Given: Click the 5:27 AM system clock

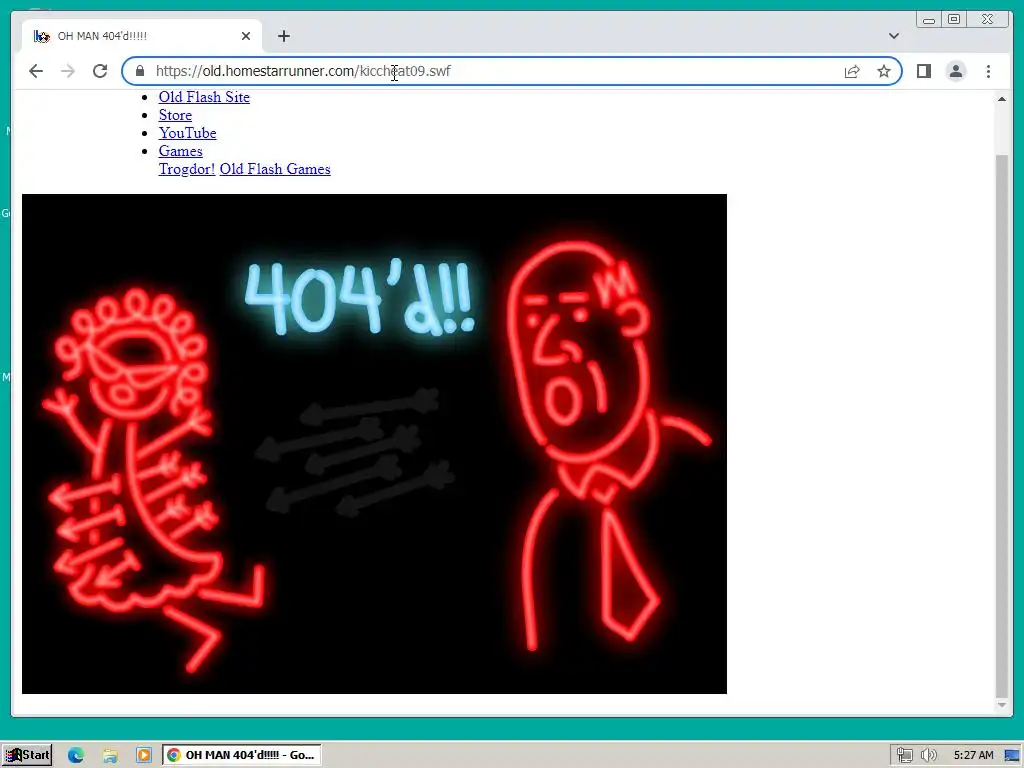Looking at the screenshot, I should [x=973, y=755].
